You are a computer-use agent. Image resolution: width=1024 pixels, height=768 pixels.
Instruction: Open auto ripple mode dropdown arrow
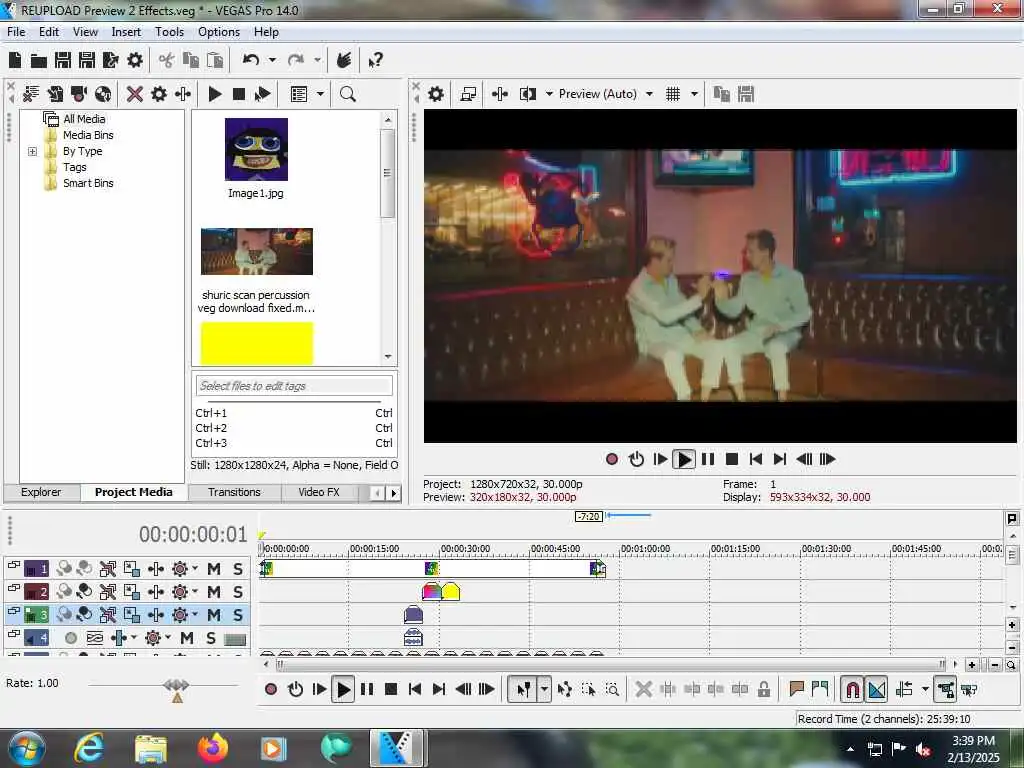tap(925, 689)
